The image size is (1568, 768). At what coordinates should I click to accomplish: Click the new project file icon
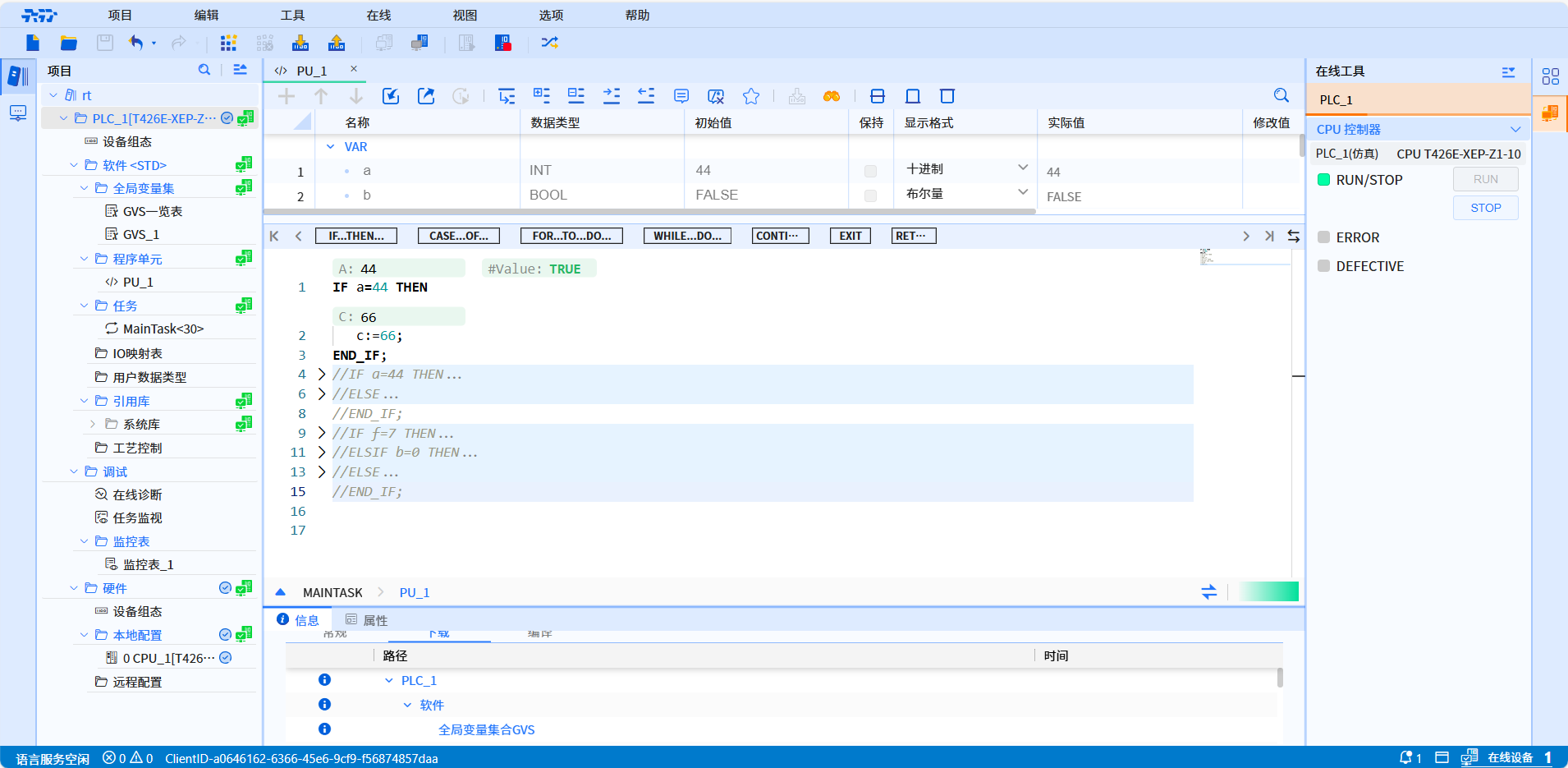click(33, 43)
